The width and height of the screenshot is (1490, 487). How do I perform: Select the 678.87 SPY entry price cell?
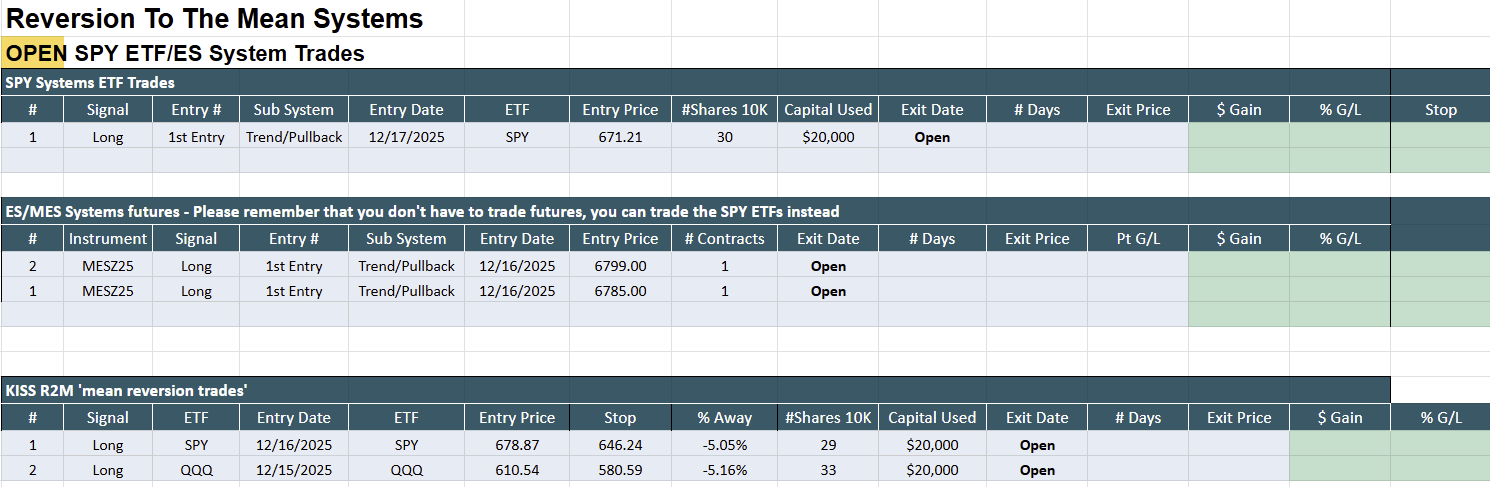point(517,445)
